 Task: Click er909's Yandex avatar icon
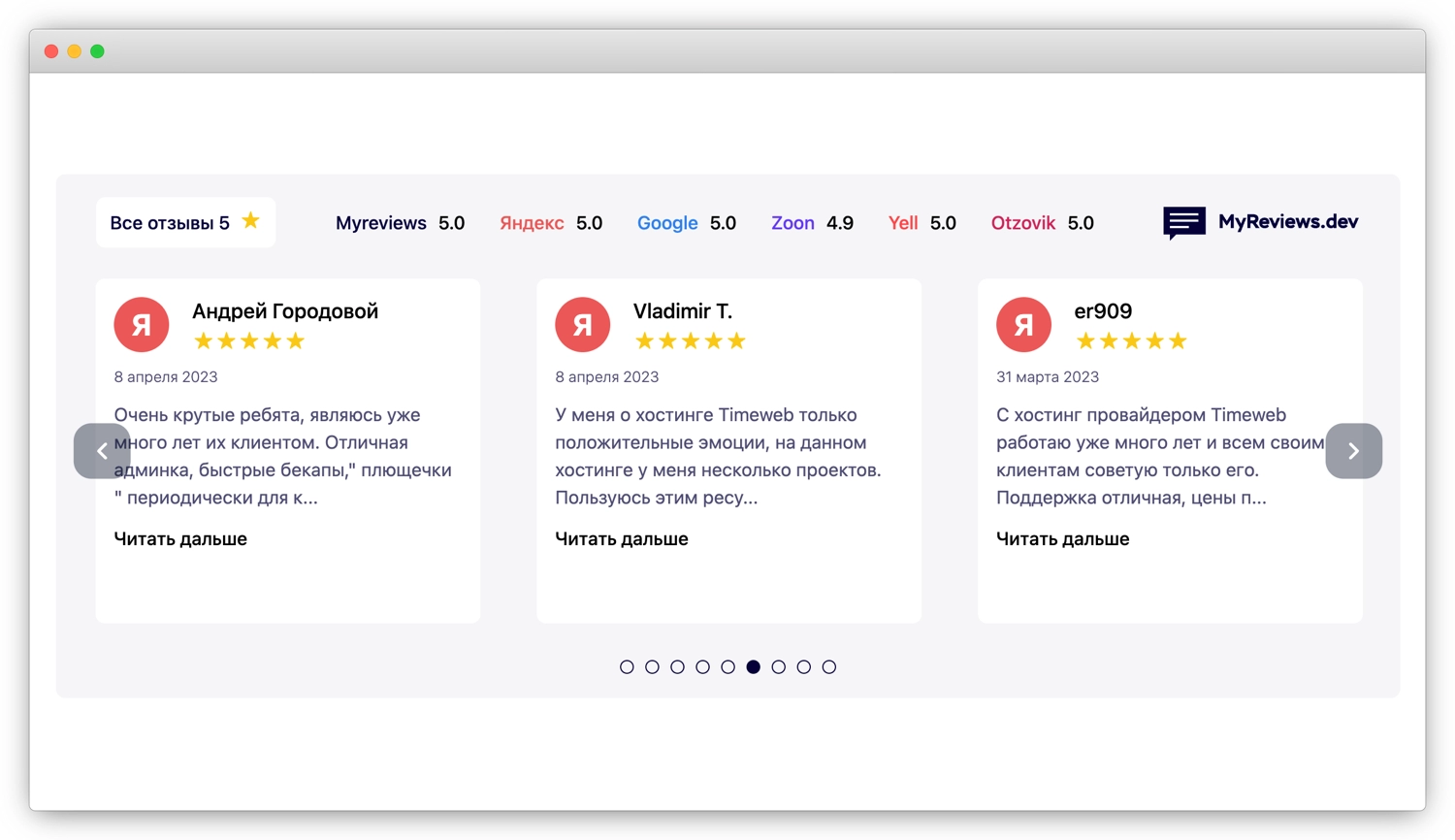[1023, 325]
